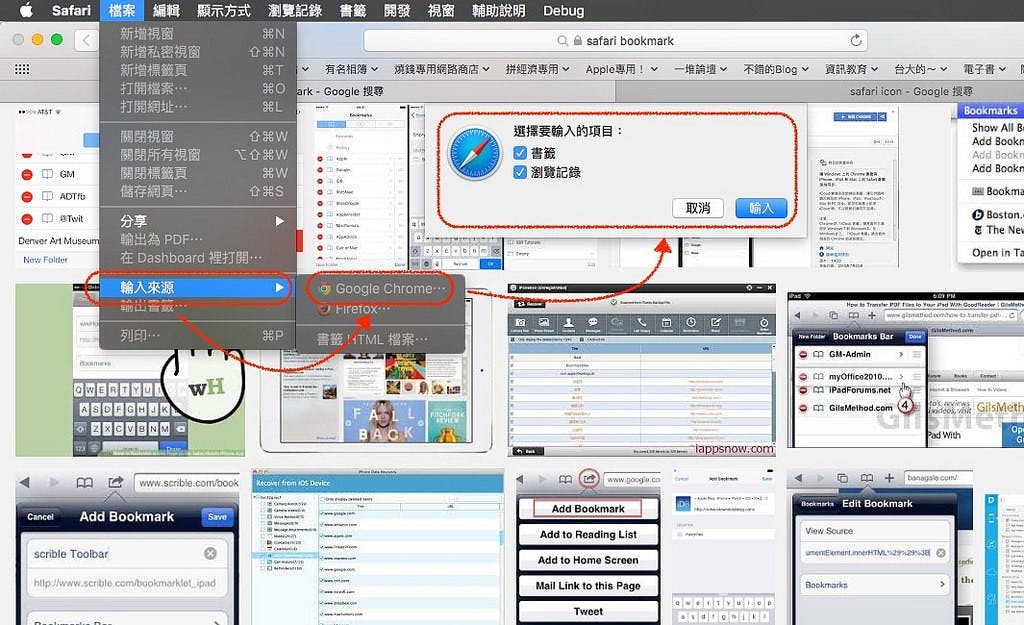The image size is (1024, 625).
Task: Open the Bookmarks Bar GilsMethod thumbnail
Action: [905, 370]
